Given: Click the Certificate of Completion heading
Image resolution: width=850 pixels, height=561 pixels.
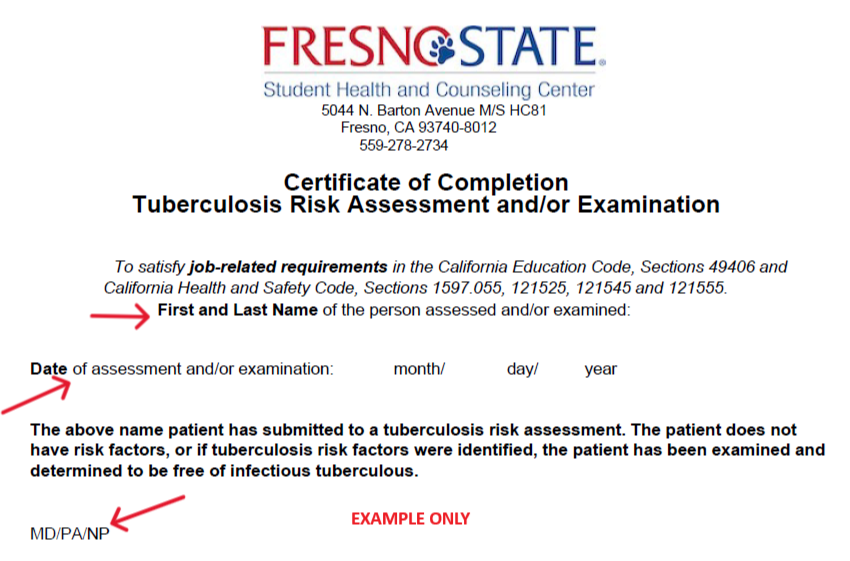Looking at the screenshot, I should [426, 183].
